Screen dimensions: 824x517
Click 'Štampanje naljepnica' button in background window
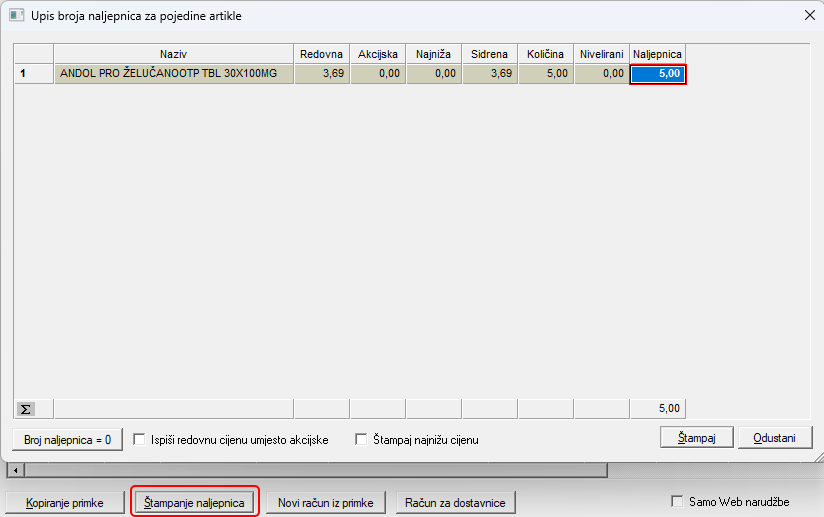[194, 503]
